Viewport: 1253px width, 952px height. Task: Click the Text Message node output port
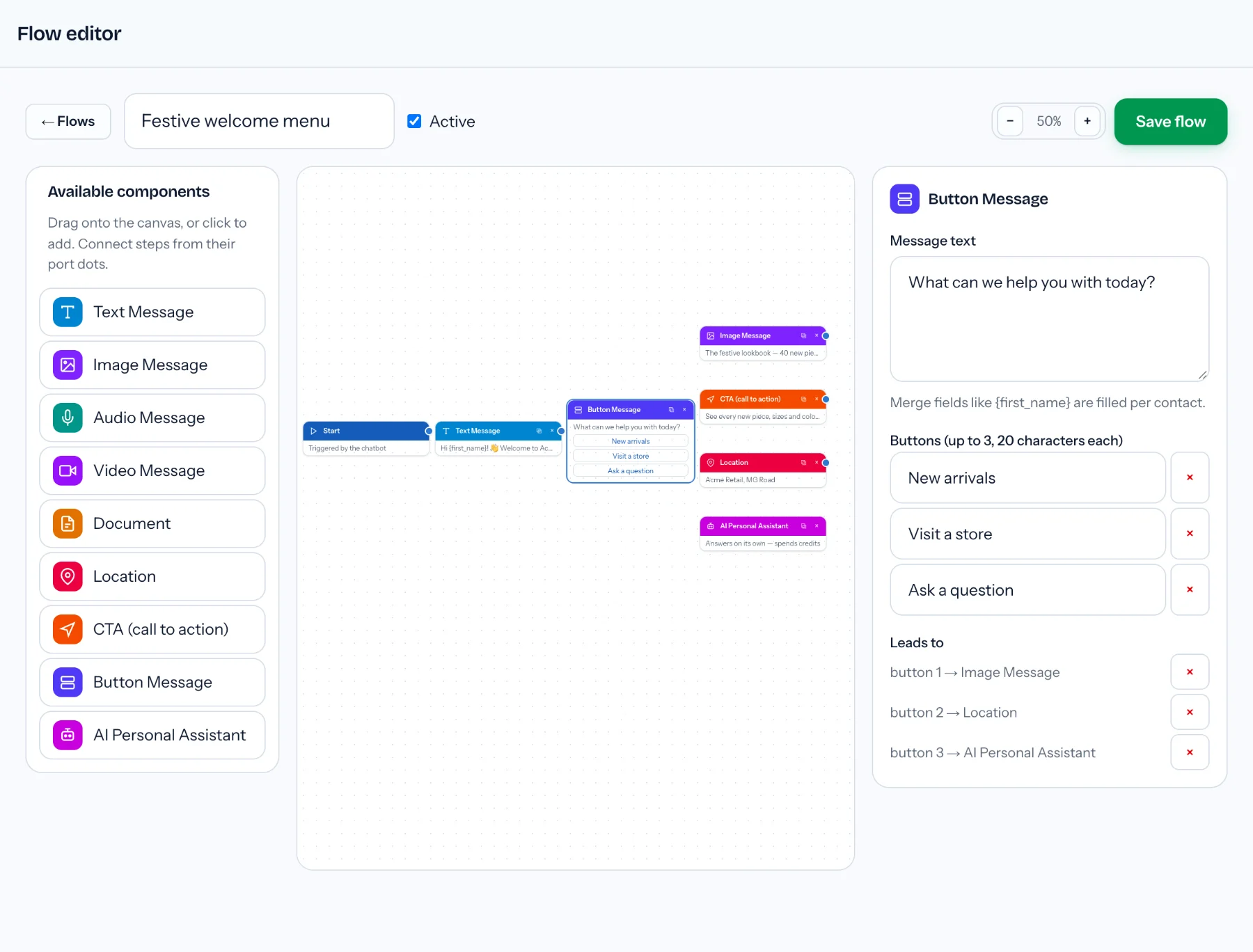point(561,431)
